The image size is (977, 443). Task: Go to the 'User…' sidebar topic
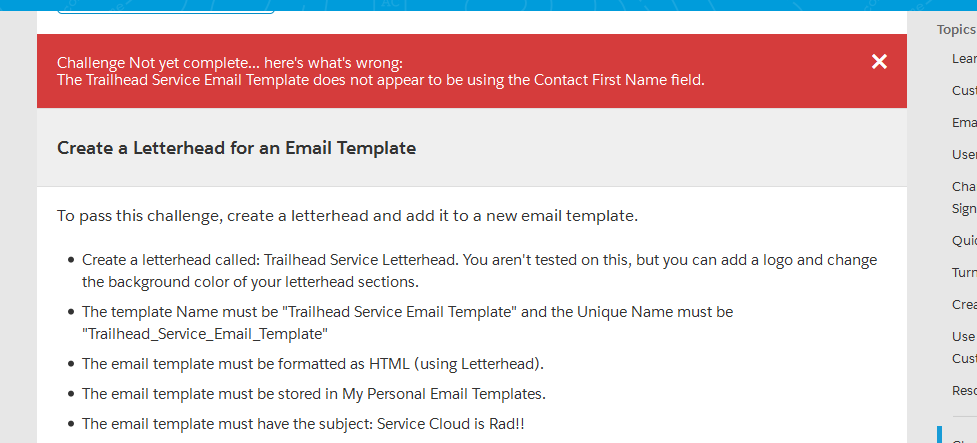(x=964, y=155)
